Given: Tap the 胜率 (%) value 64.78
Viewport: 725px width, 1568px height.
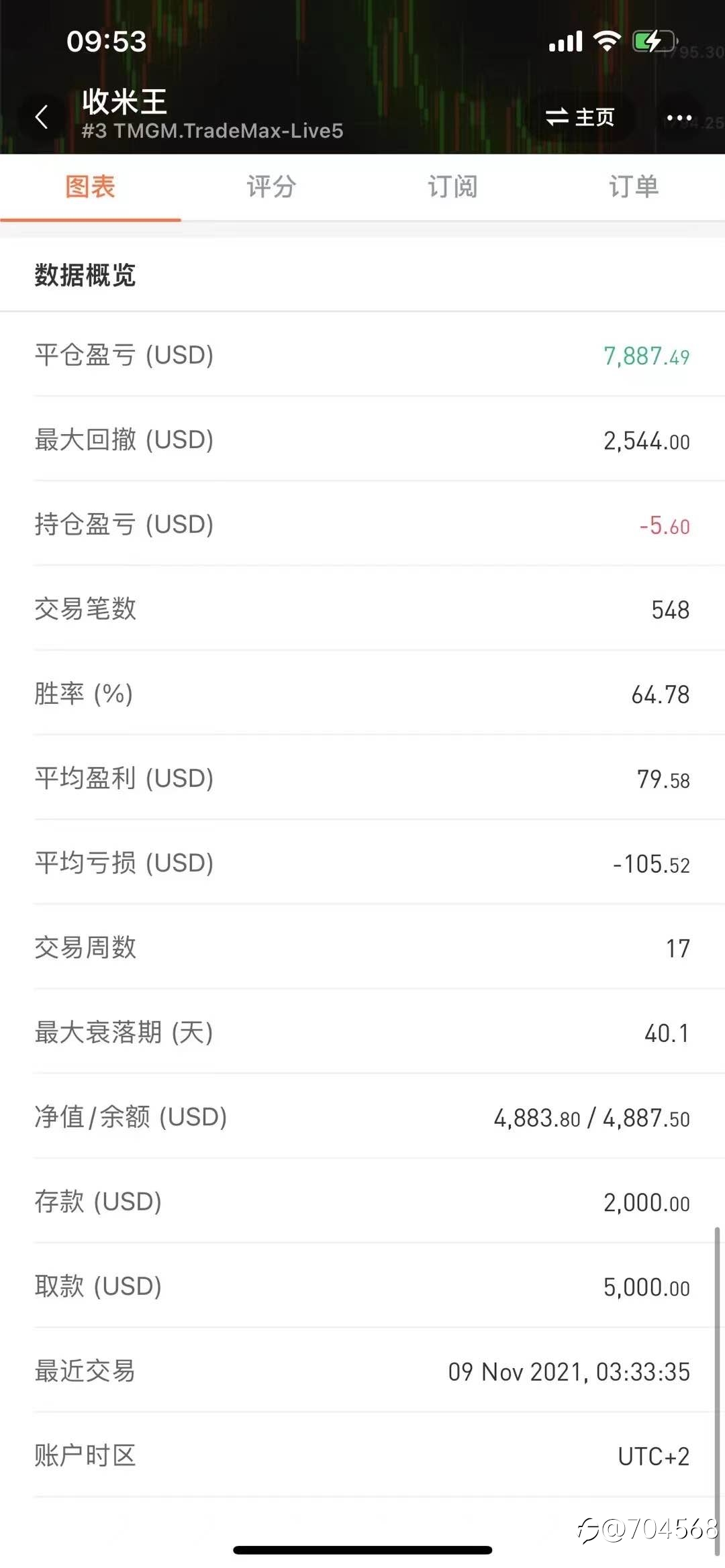Looking at the screenshot, I should tap(660, 694).
